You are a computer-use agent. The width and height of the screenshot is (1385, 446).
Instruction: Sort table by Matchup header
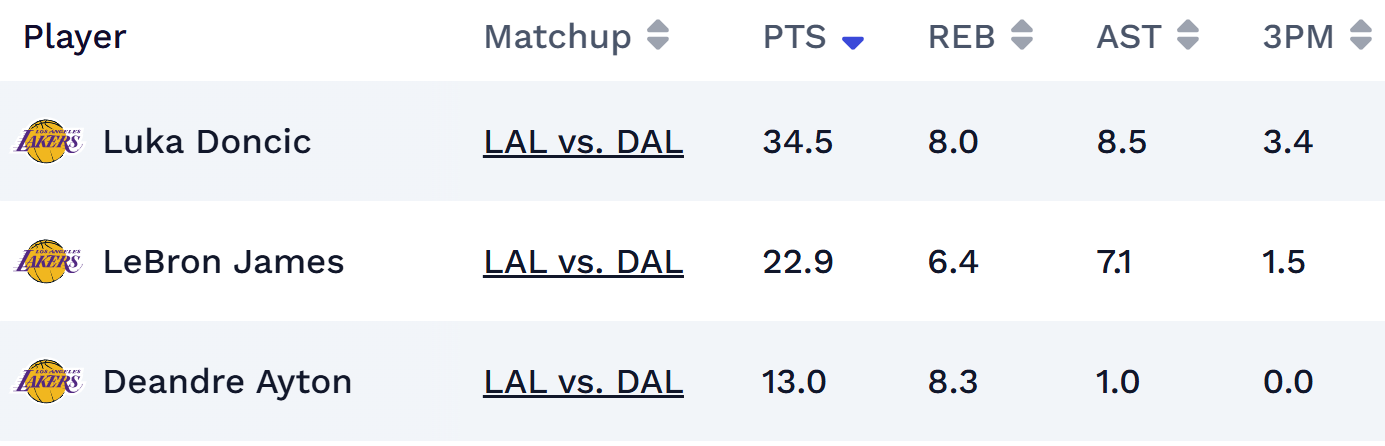[557, 37]
